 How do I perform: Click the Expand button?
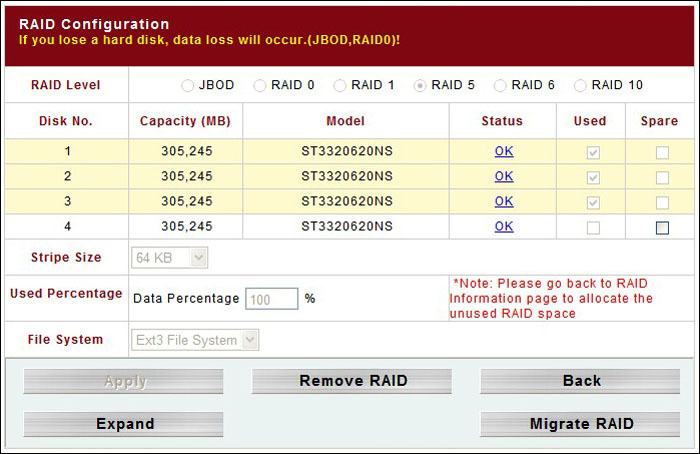pyautogui.click(x=123, y=424)
